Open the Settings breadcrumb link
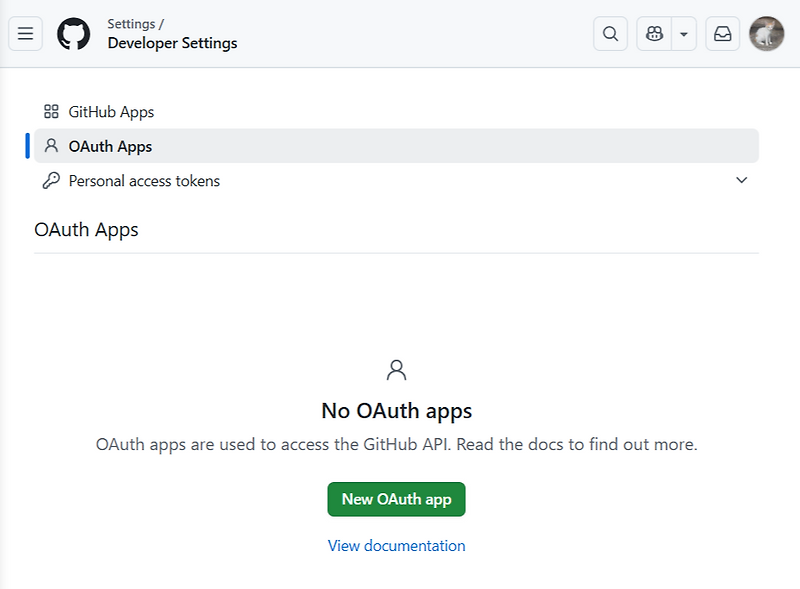 (x=129, y=22)
